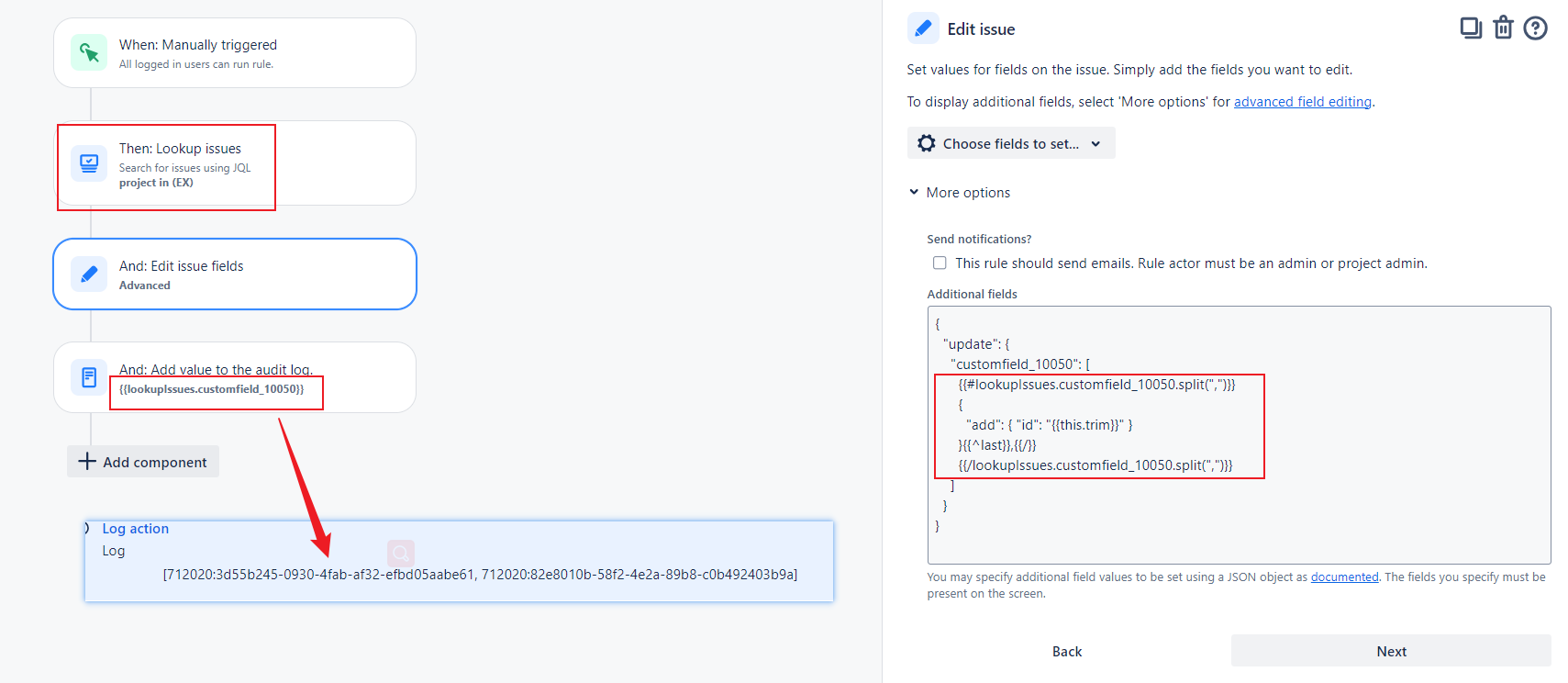The image size is (1568, 683).
Task: Open Choose fields to set dropdown
Action: point(1011,143)
